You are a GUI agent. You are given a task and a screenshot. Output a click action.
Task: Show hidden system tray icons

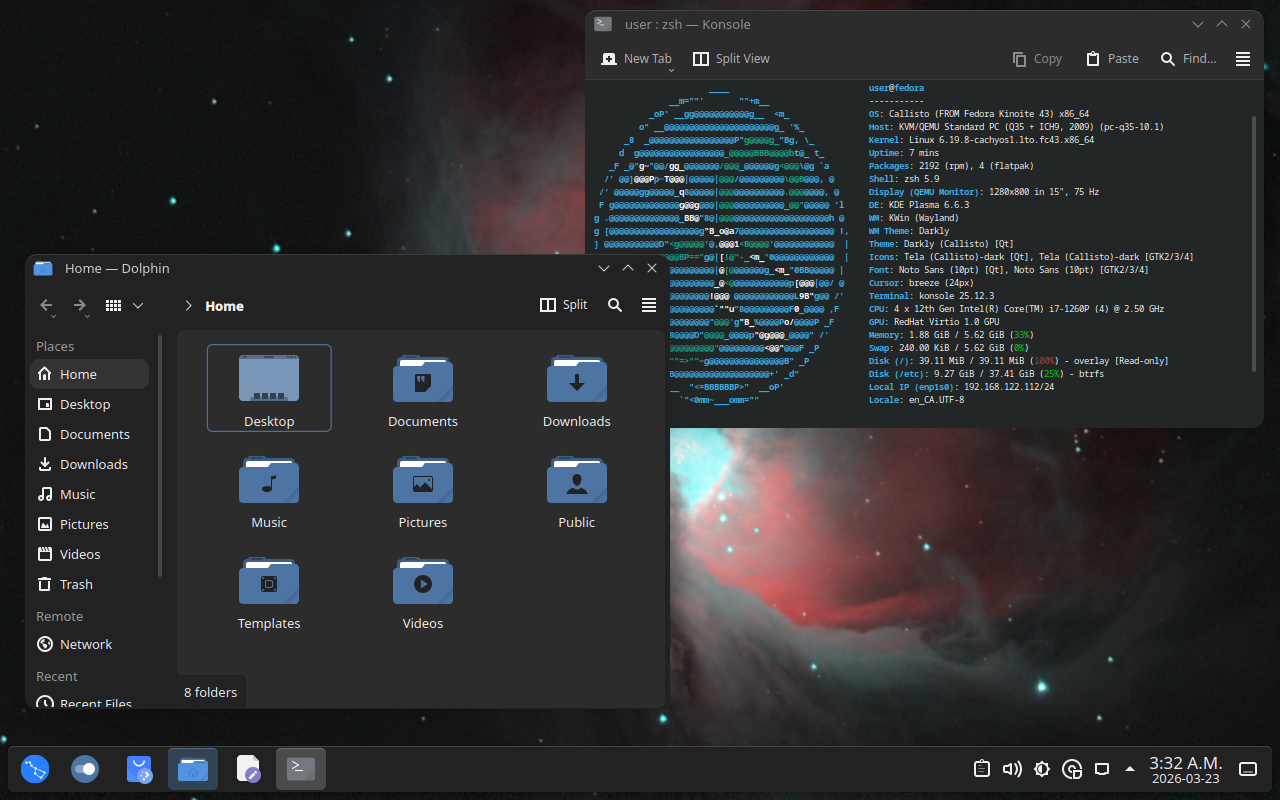pyautogui.click(x=1130, y=769)
